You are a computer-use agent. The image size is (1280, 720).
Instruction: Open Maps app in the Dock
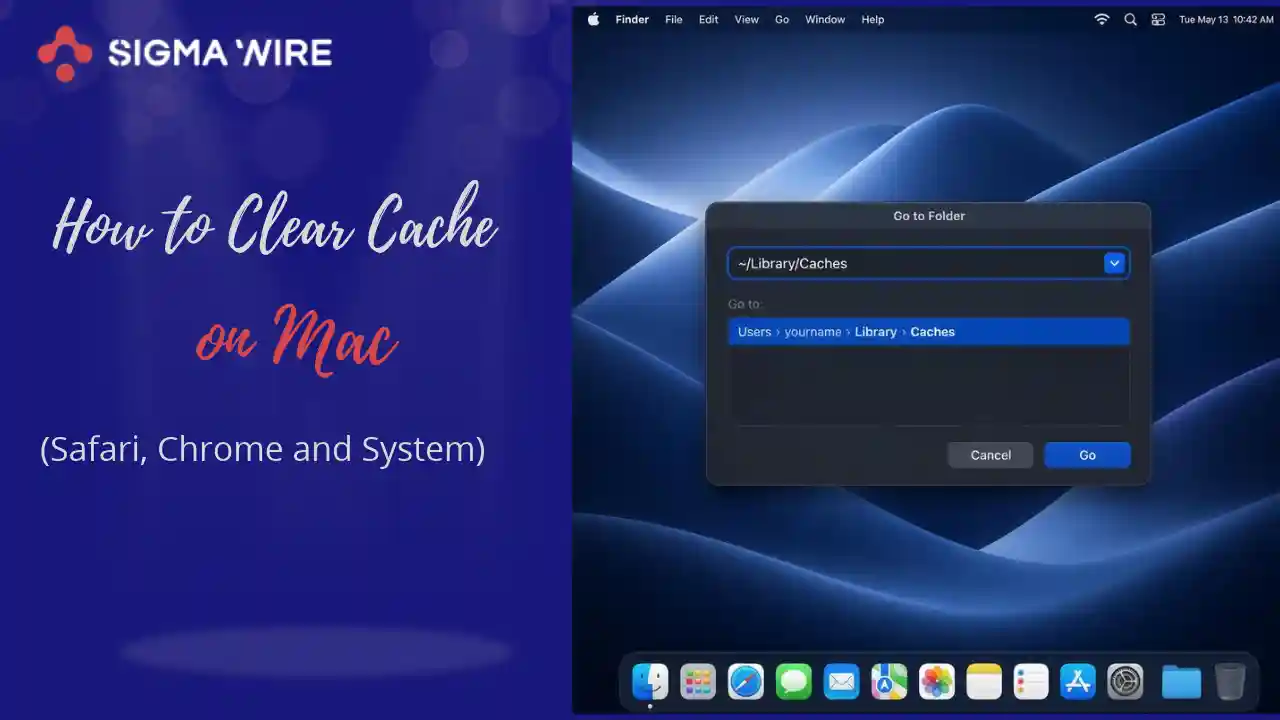[889, 682]
